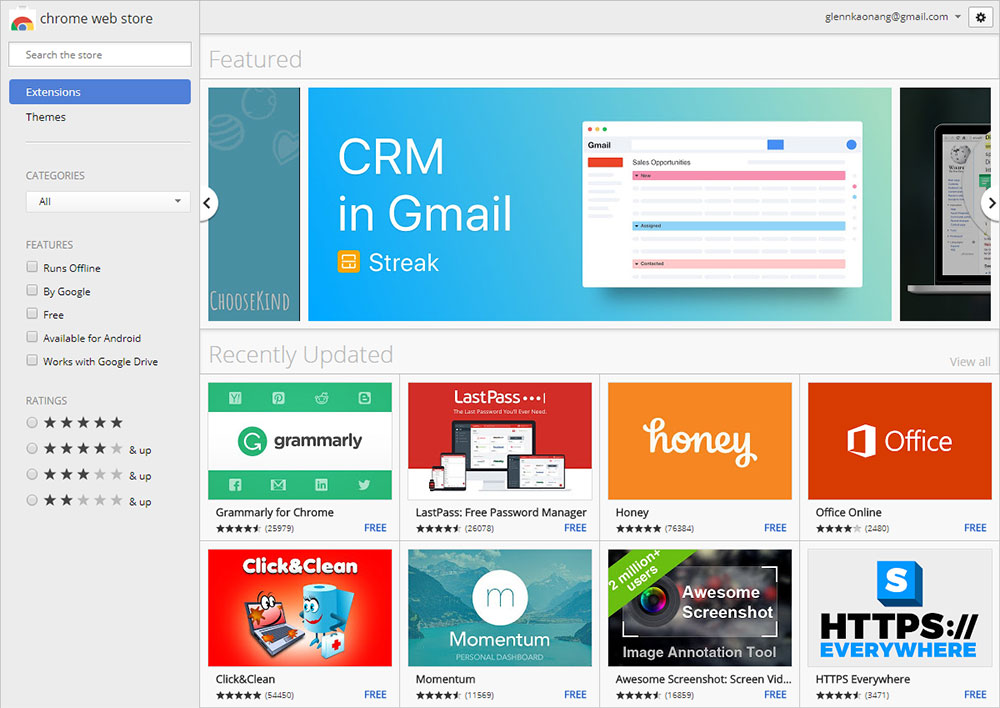1000x708 pixels.
Task: Open the Momentum tile image
Action: click(499, 608)
